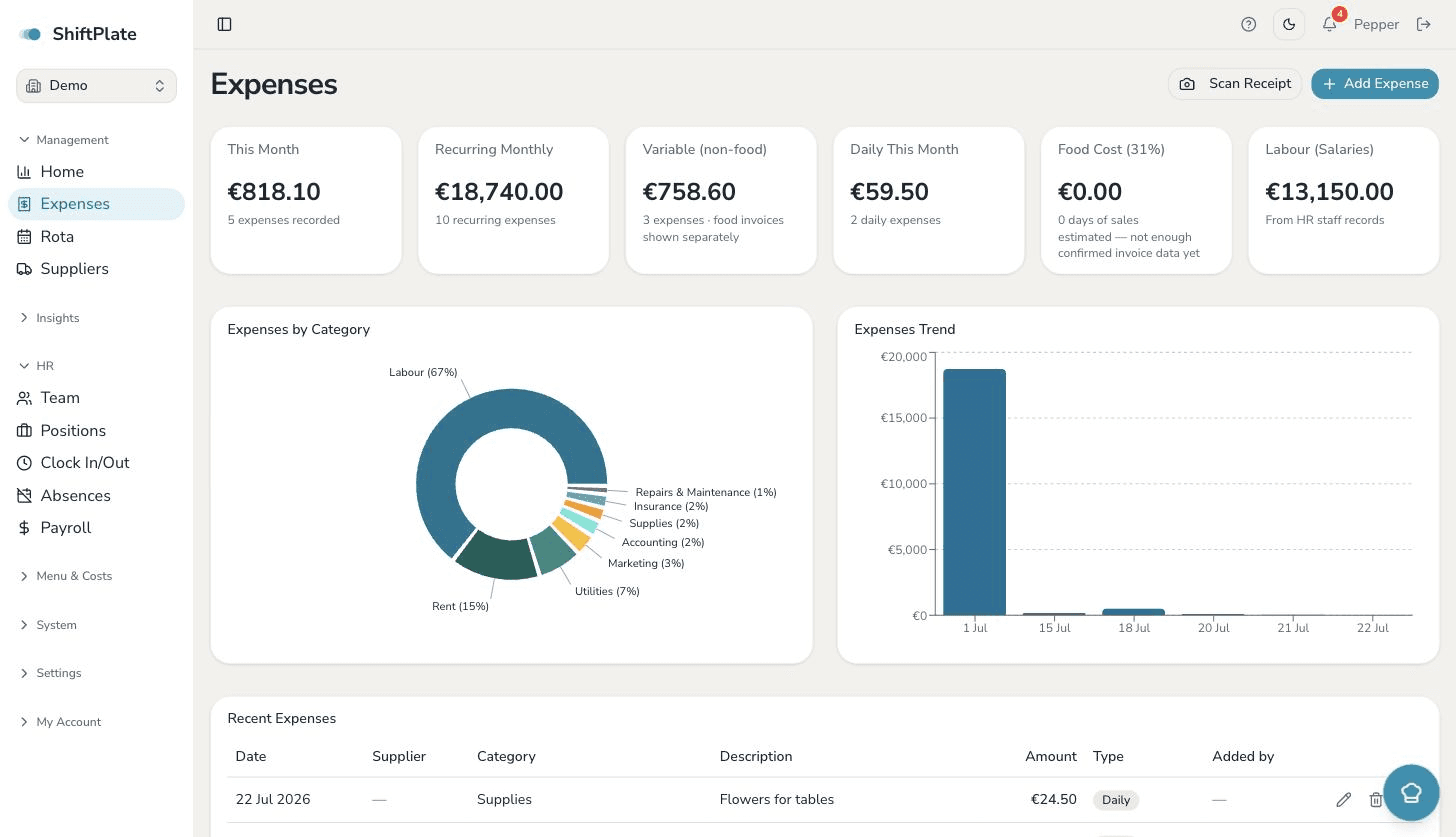Image resolution: width=1456 pixels, height=837 pixels.
Task: Open the Positions page
Action: (96, 431)
